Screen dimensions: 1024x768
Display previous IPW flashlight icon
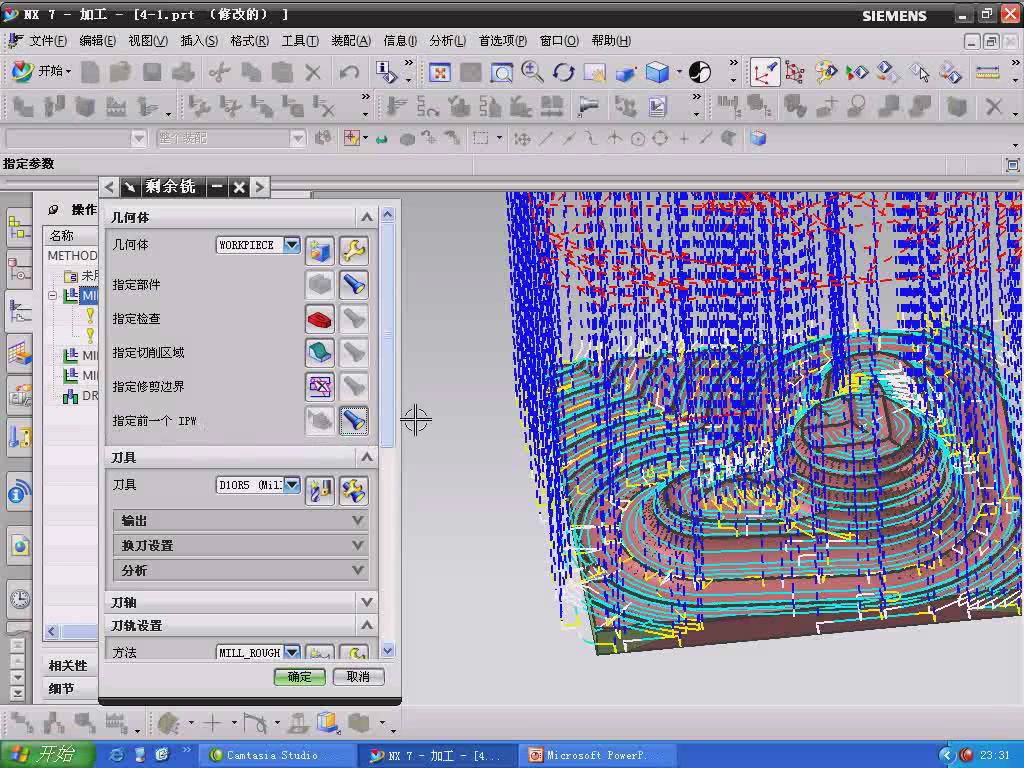[x=353, y=421]
